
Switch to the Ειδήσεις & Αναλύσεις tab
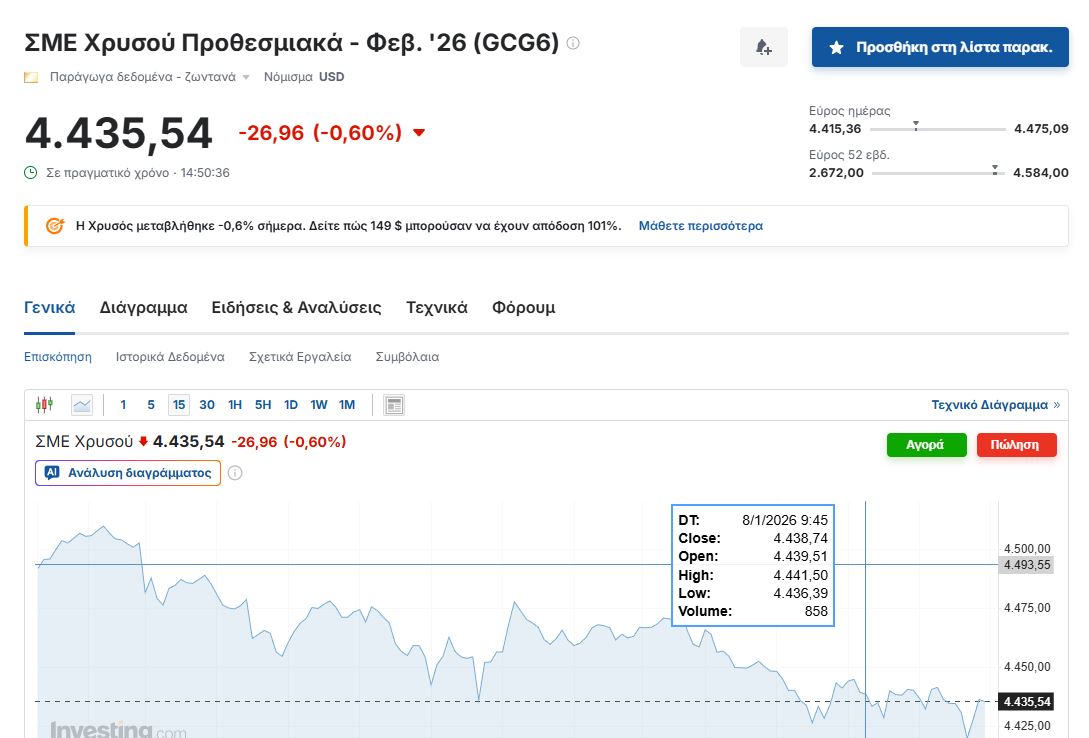point(296,308)
